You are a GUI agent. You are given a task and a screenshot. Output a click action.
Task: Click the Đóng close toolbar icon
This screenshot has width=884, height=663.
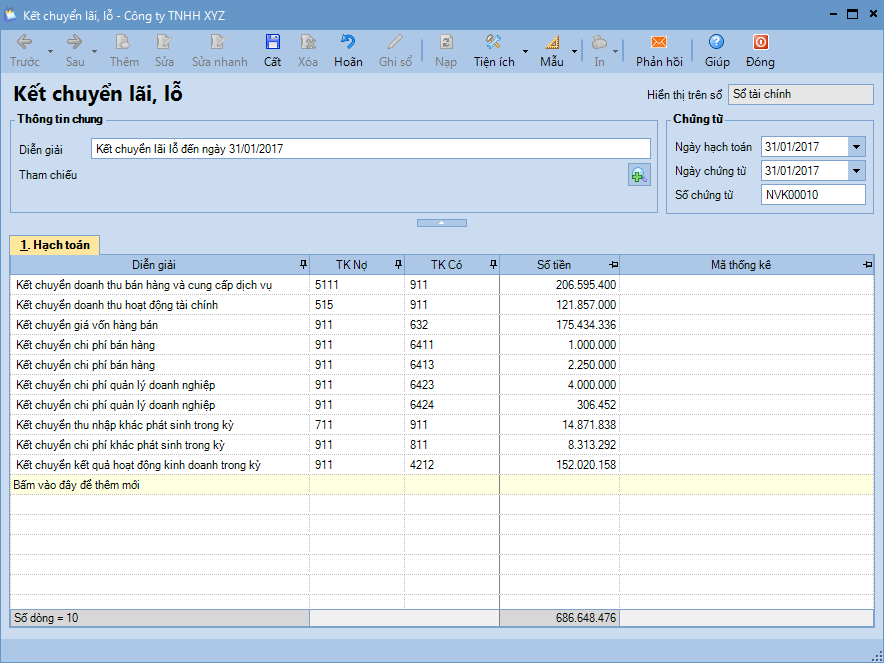[x=760, y=42]
